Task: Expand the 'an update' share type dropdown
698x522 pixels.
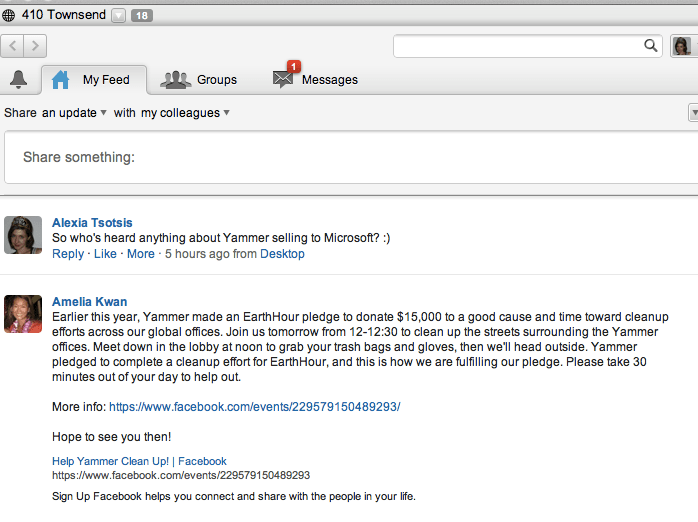Action: tap(75, 113)
